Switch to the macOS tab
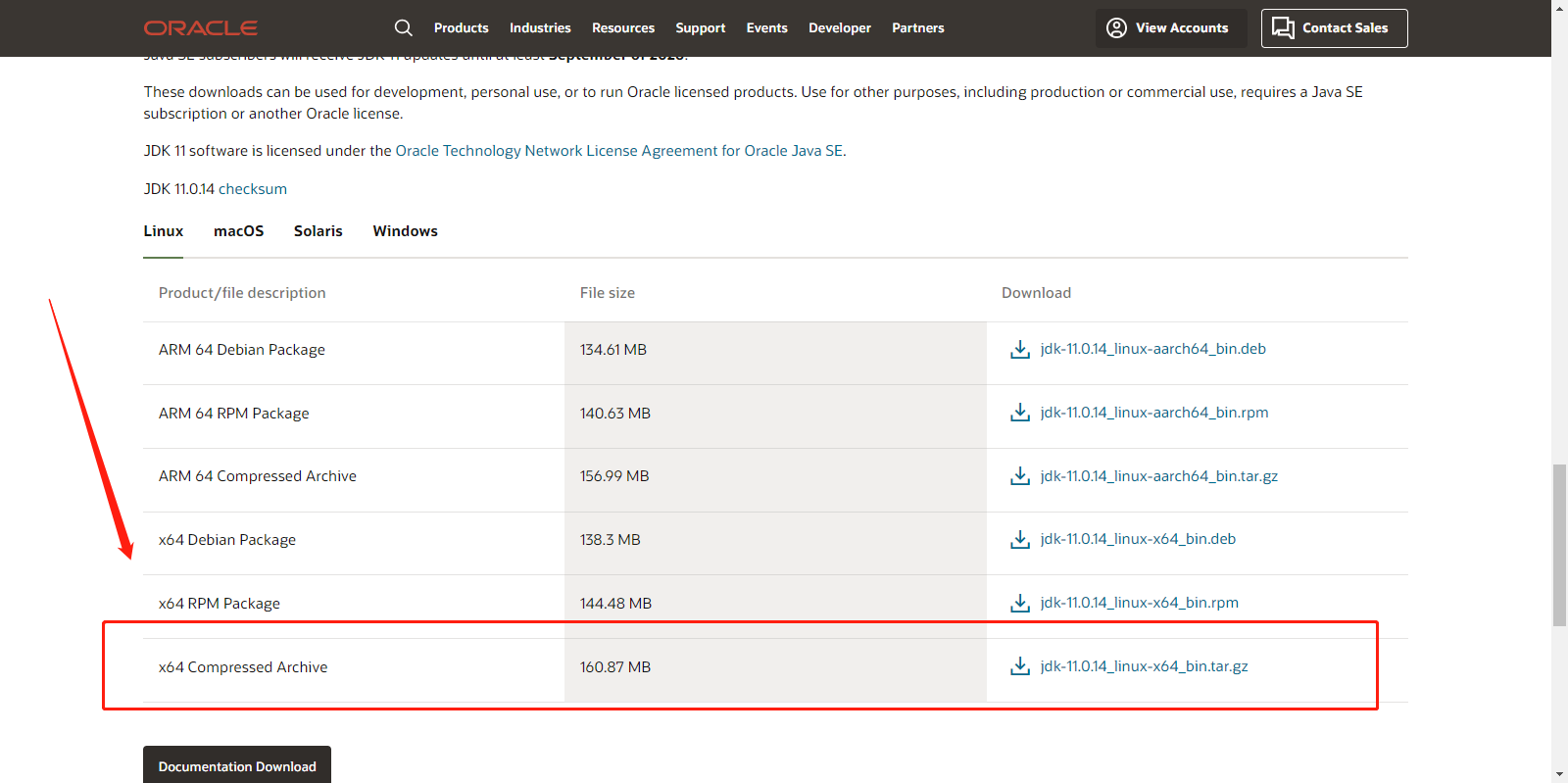The image size is (1568, 783). pos(238,231)
